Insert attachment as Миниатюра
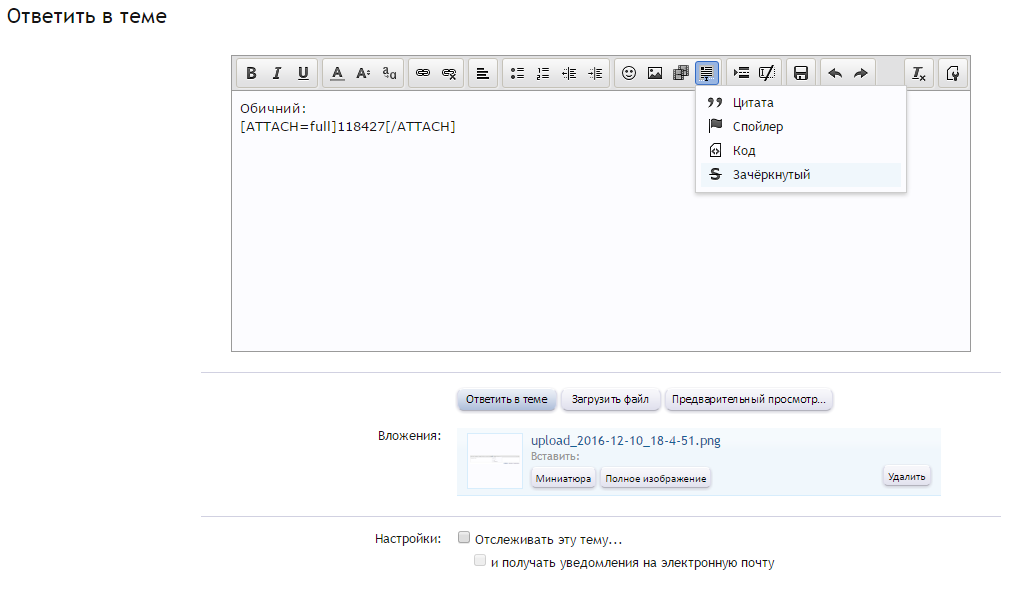The width and height of the screenshot is (1019, 596). [563, 478]
